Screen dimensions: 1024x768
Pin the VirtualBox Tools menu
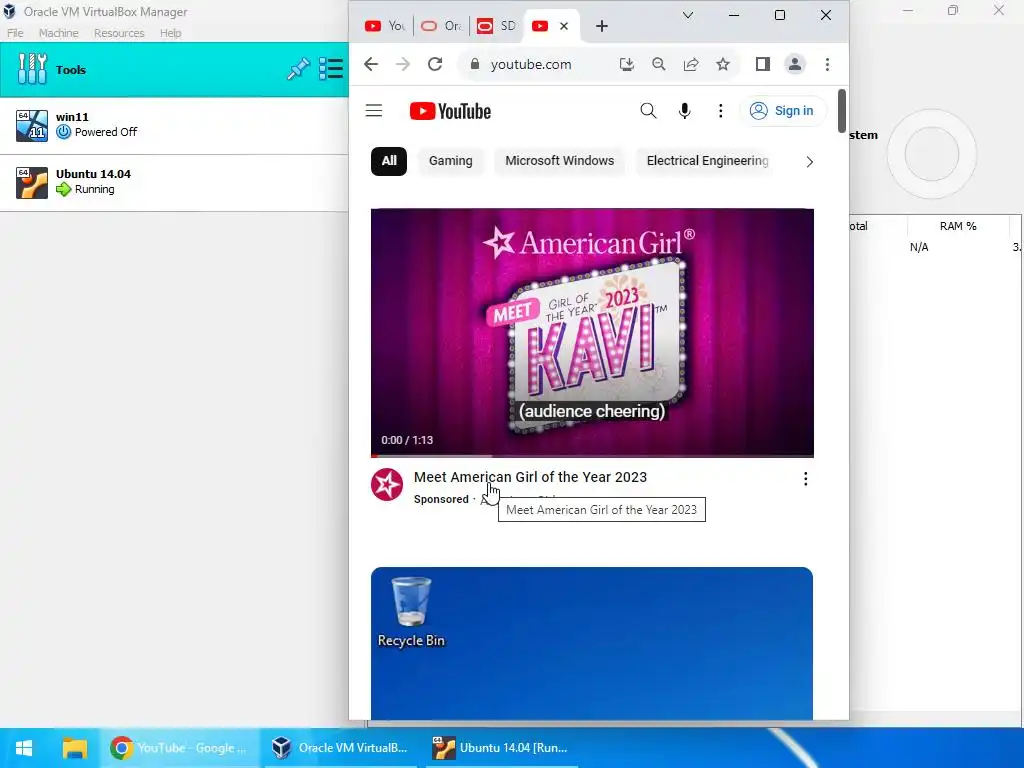(x=298, y=69)
